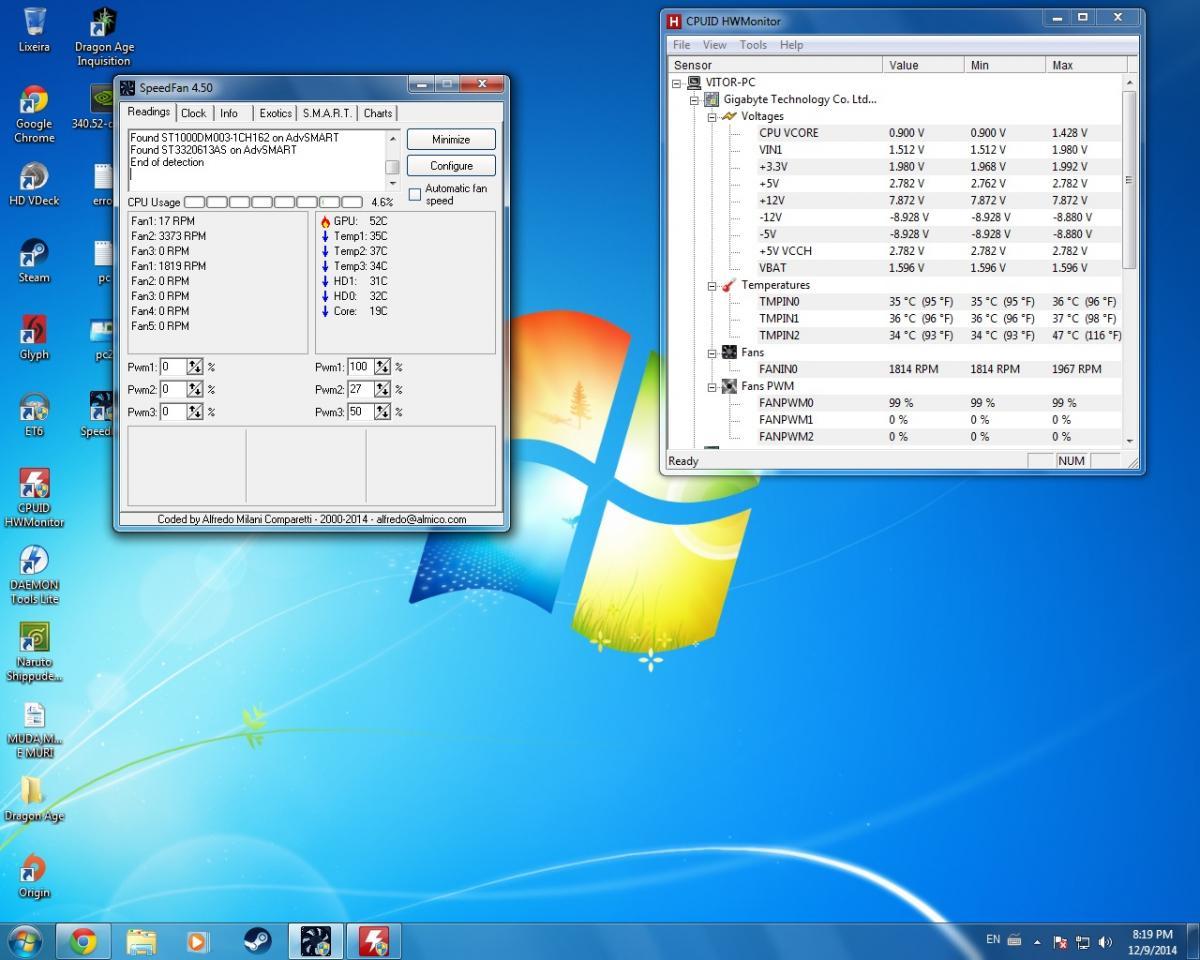Click the Sensor column header in HWMonitor
Screen dimensions: 1200x960
(776, 65)
